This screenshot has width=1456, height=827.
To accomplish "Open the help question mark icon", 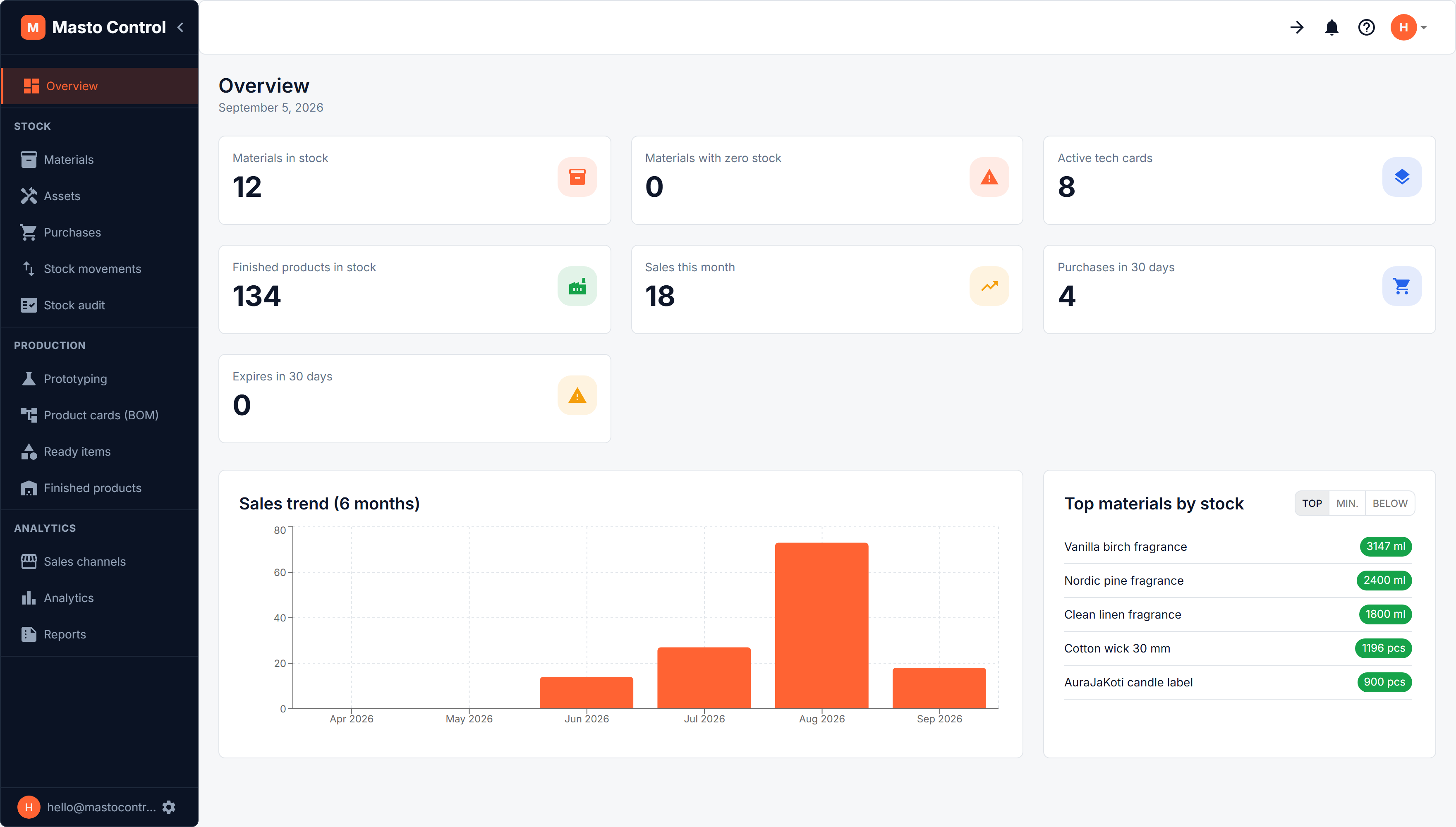I will pyautogui.click(x=1366, y=27).
